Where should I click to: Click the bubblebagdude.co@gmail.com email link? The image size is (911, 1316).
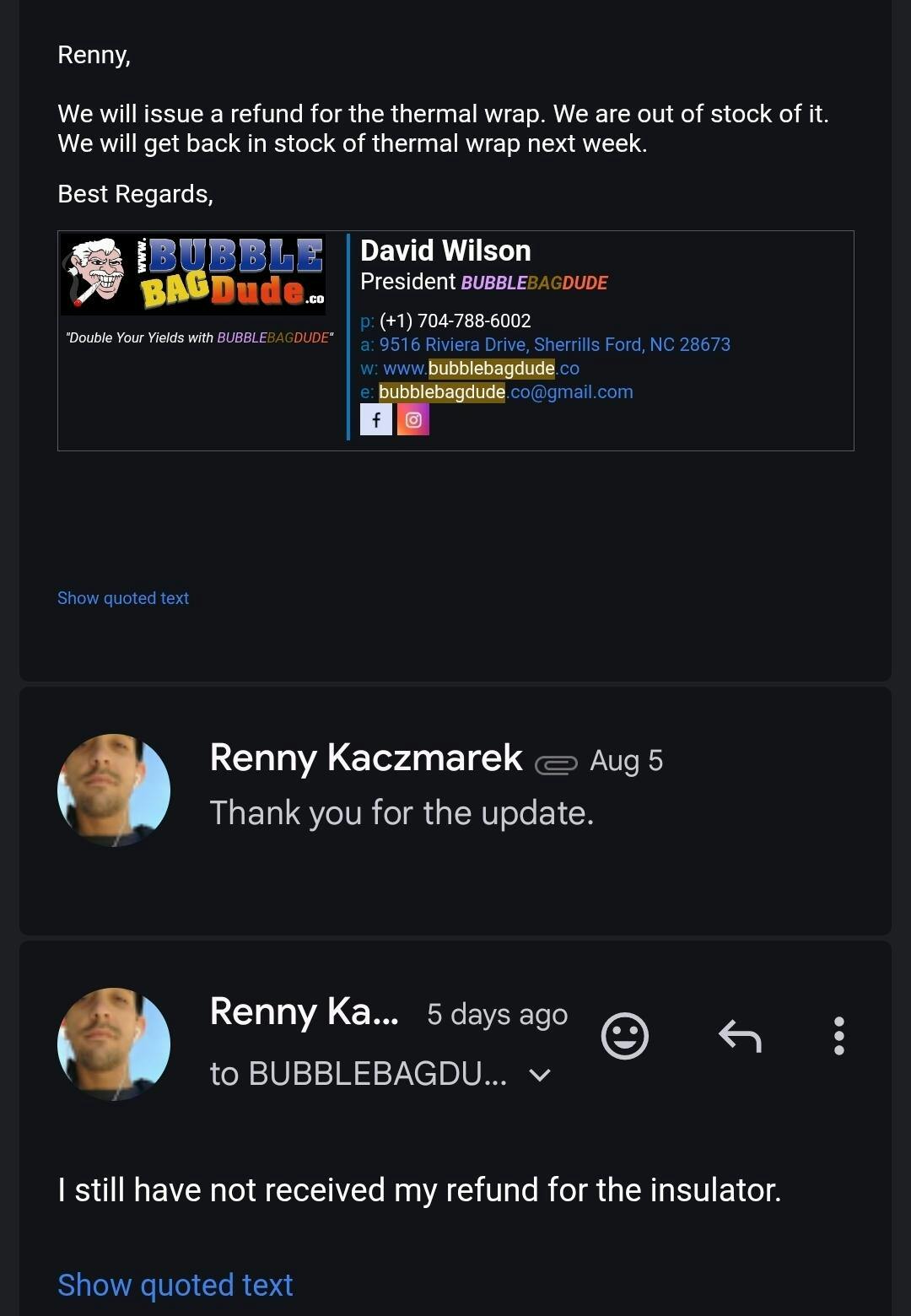coord(505,391)
